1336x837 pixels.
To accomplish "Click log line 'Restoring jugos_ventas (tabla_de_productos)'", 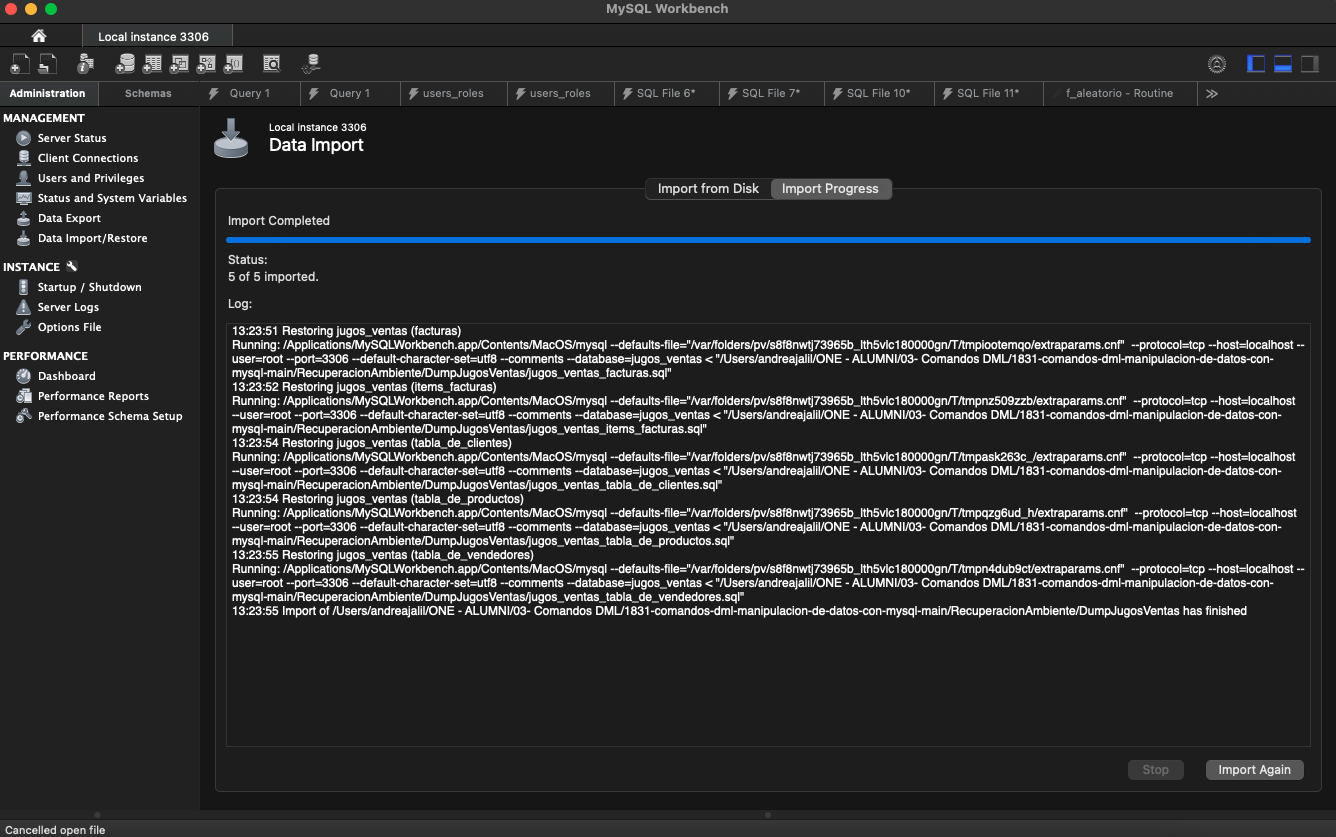I will point(378,499).
